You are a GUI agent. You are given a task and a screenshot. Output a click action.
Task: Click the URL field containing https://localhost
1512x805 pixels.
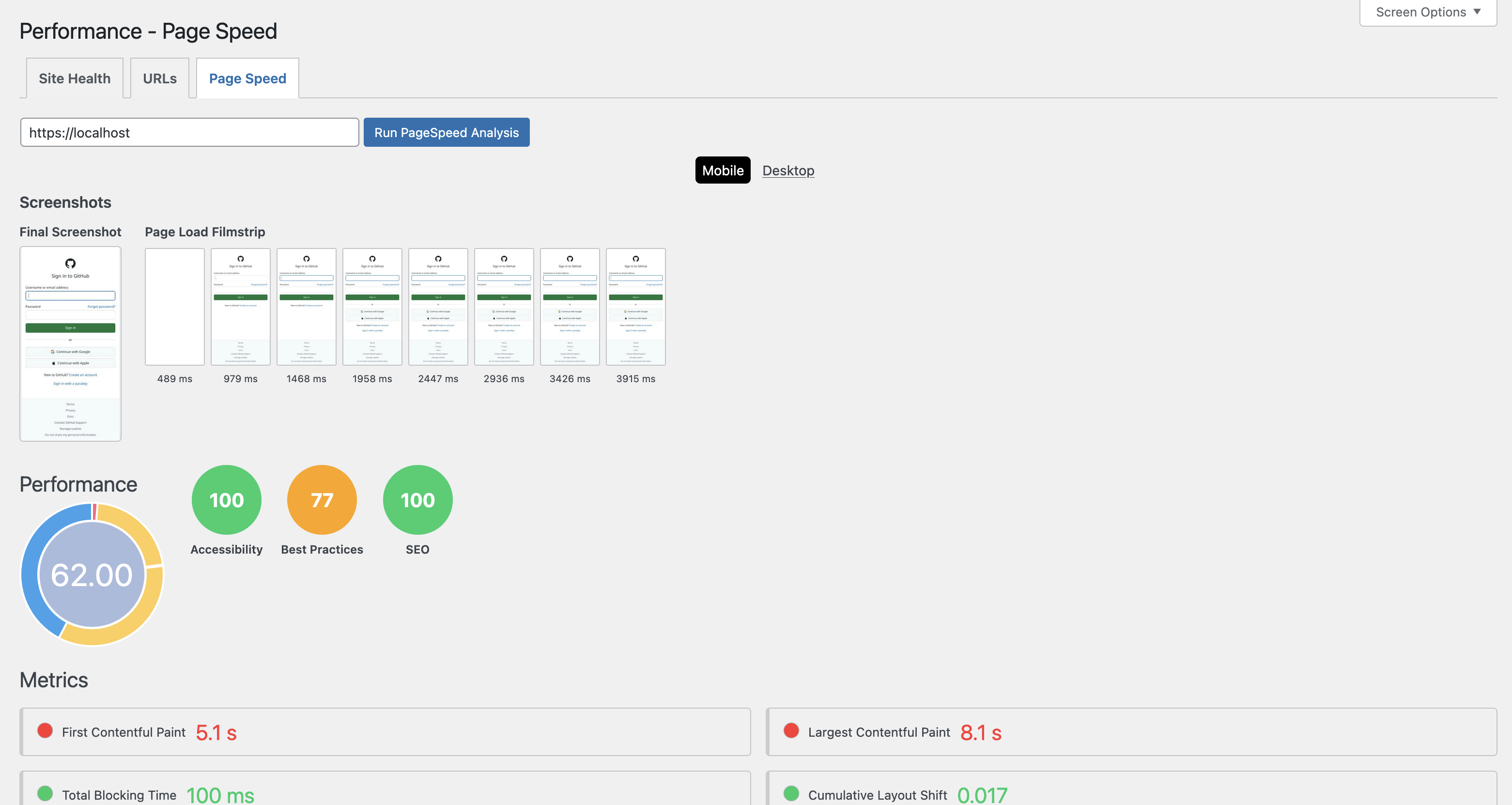click(x=189, y=133)
